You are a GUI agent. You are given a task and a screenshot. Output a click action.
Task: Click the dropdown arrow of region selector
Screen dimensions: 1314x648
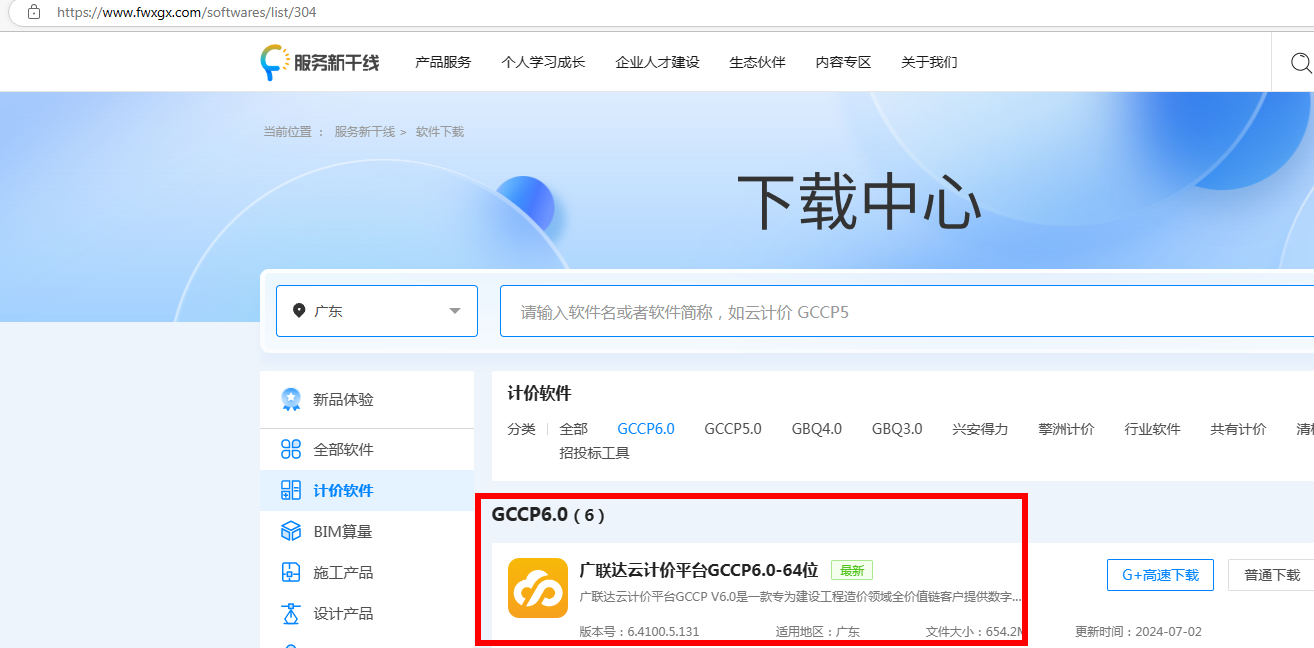pos(455,311)
